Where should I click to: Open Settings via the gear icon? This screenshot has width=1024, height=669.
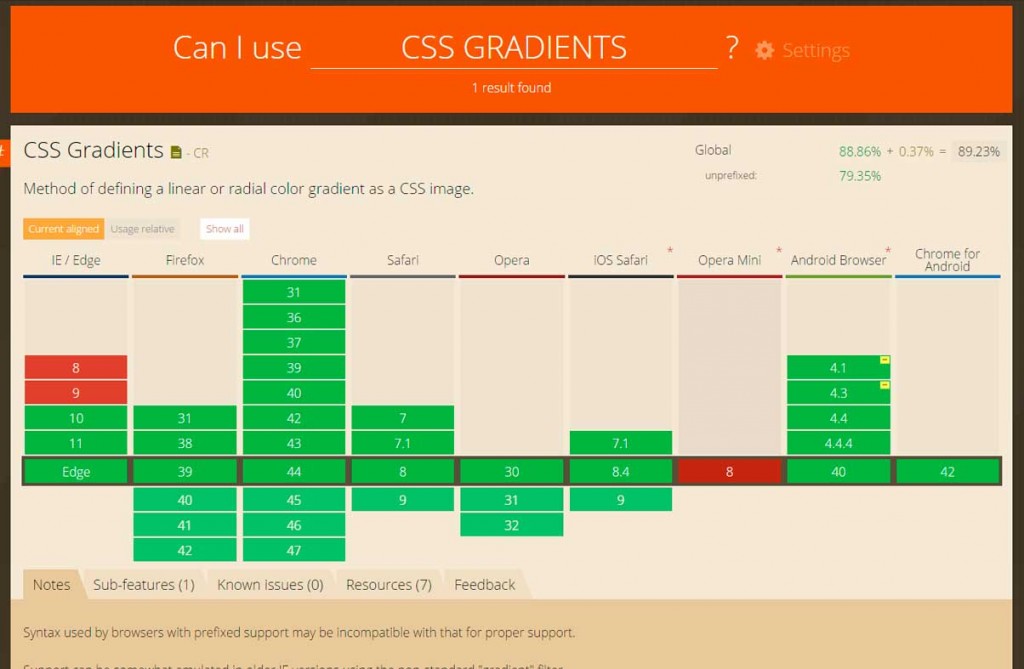click(765, 50)
